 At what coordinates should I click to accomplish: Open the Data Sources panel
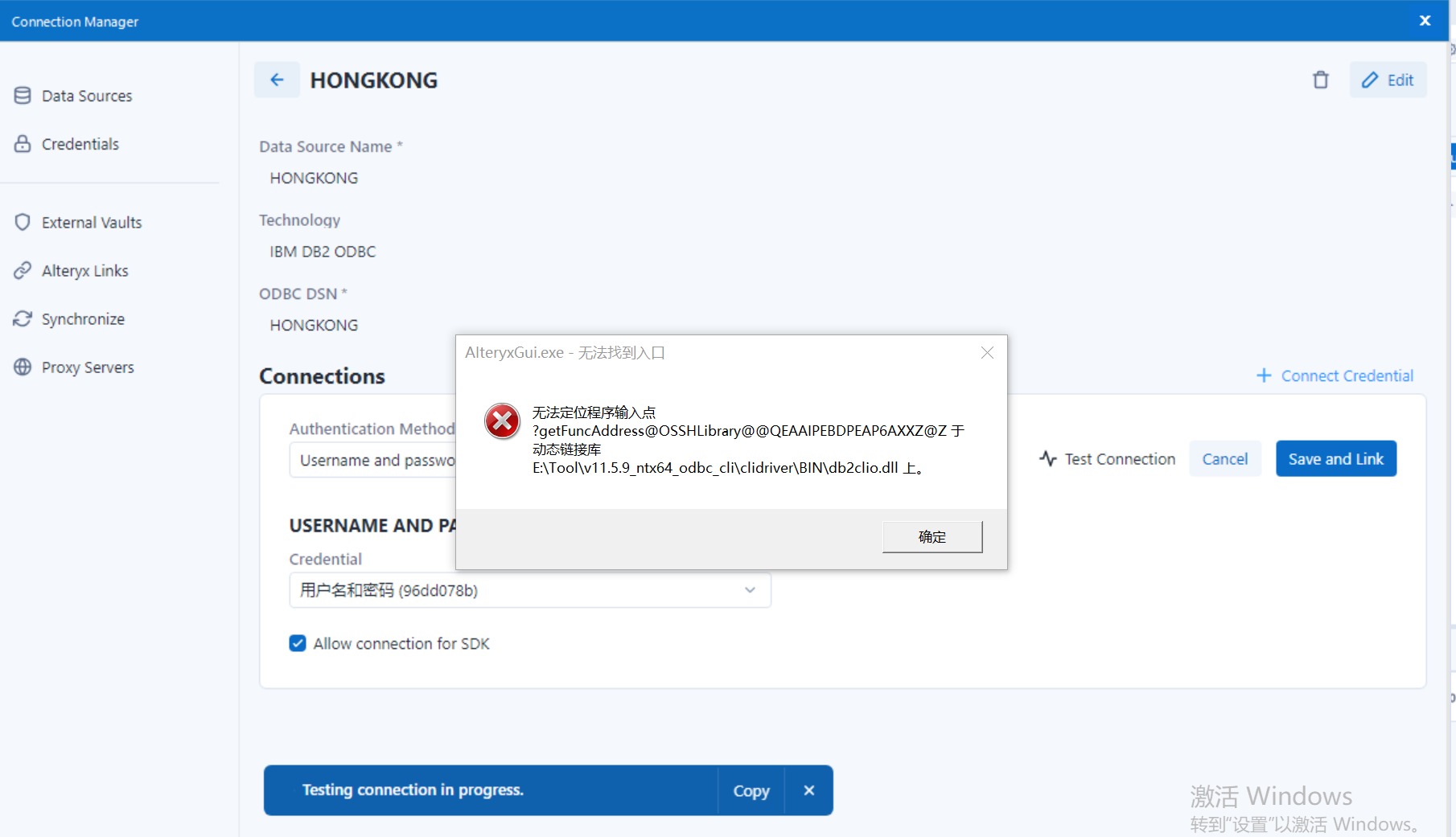click(86, 95)
